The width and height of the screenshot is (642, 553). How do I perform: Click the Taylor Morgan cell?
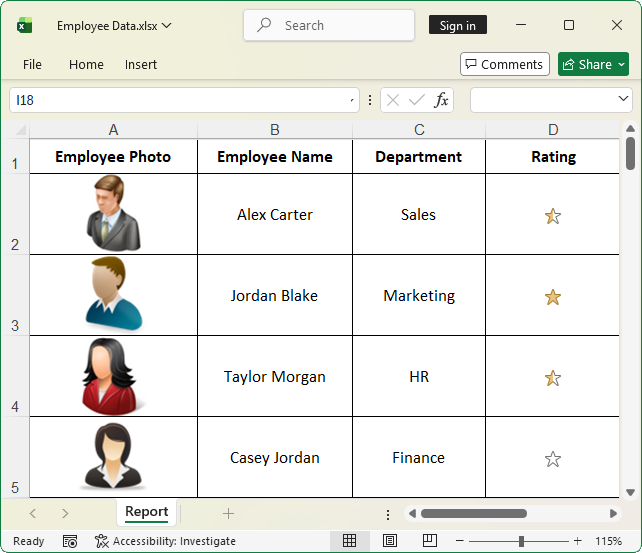(275, 376)
